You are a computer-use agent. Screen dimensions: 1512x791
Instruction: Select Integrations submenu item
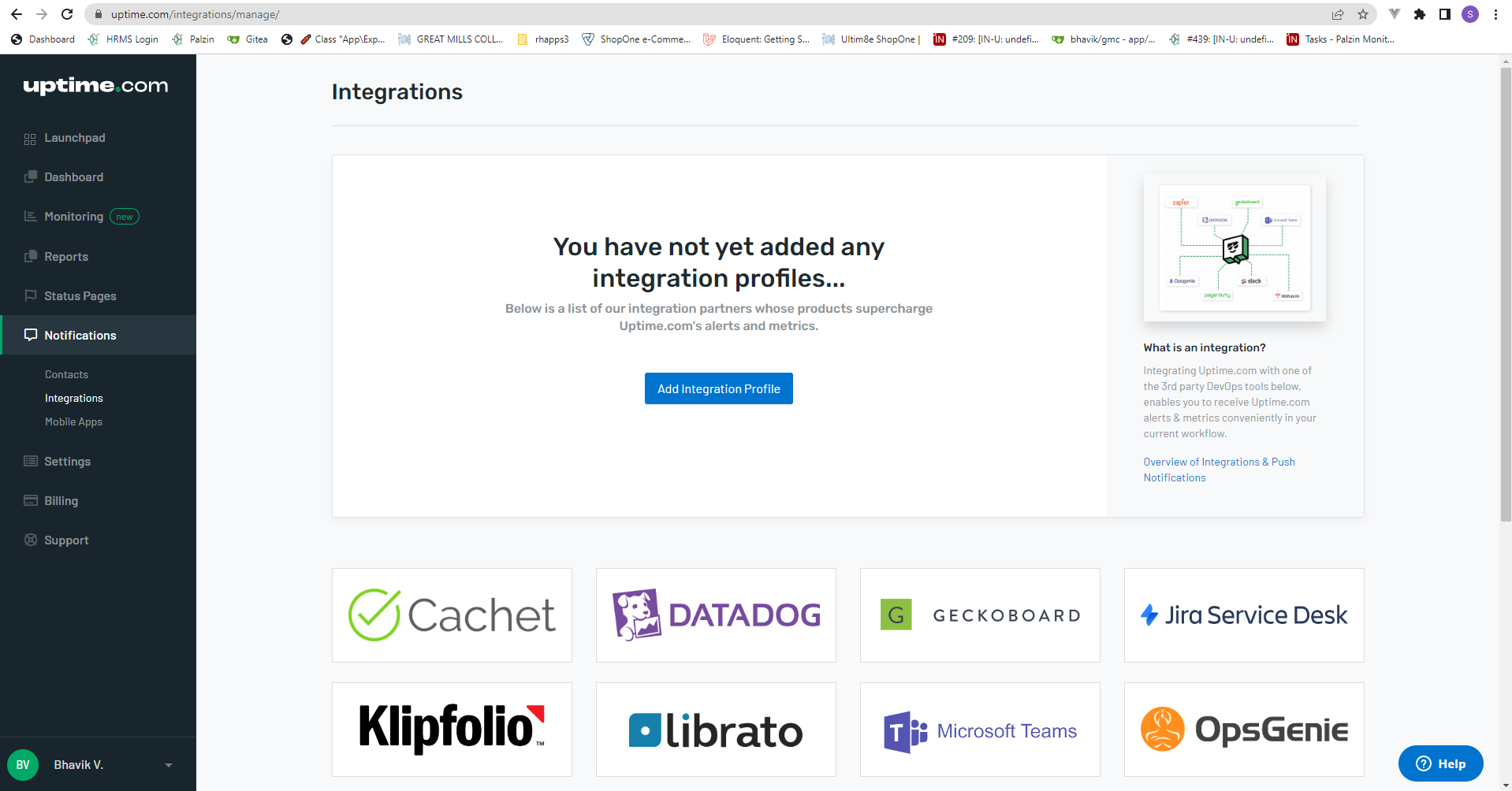click(x=74, y=398)
